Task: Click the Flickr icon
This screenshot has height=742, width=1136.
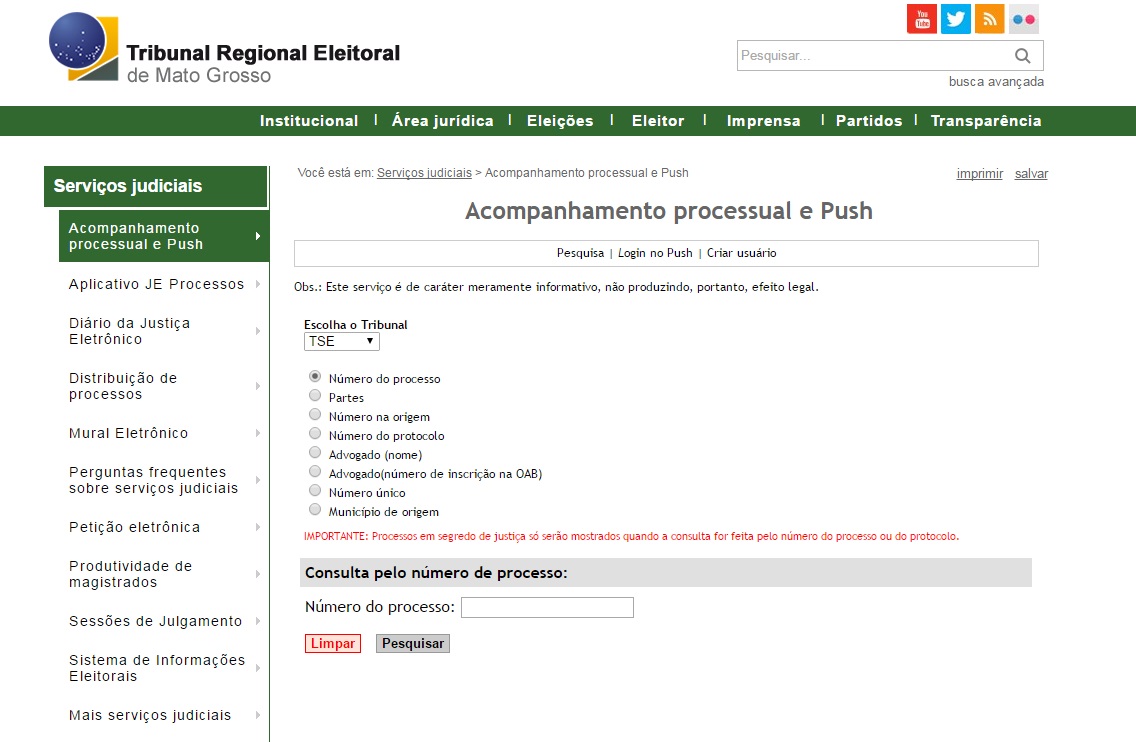Action: point(1023,19)
